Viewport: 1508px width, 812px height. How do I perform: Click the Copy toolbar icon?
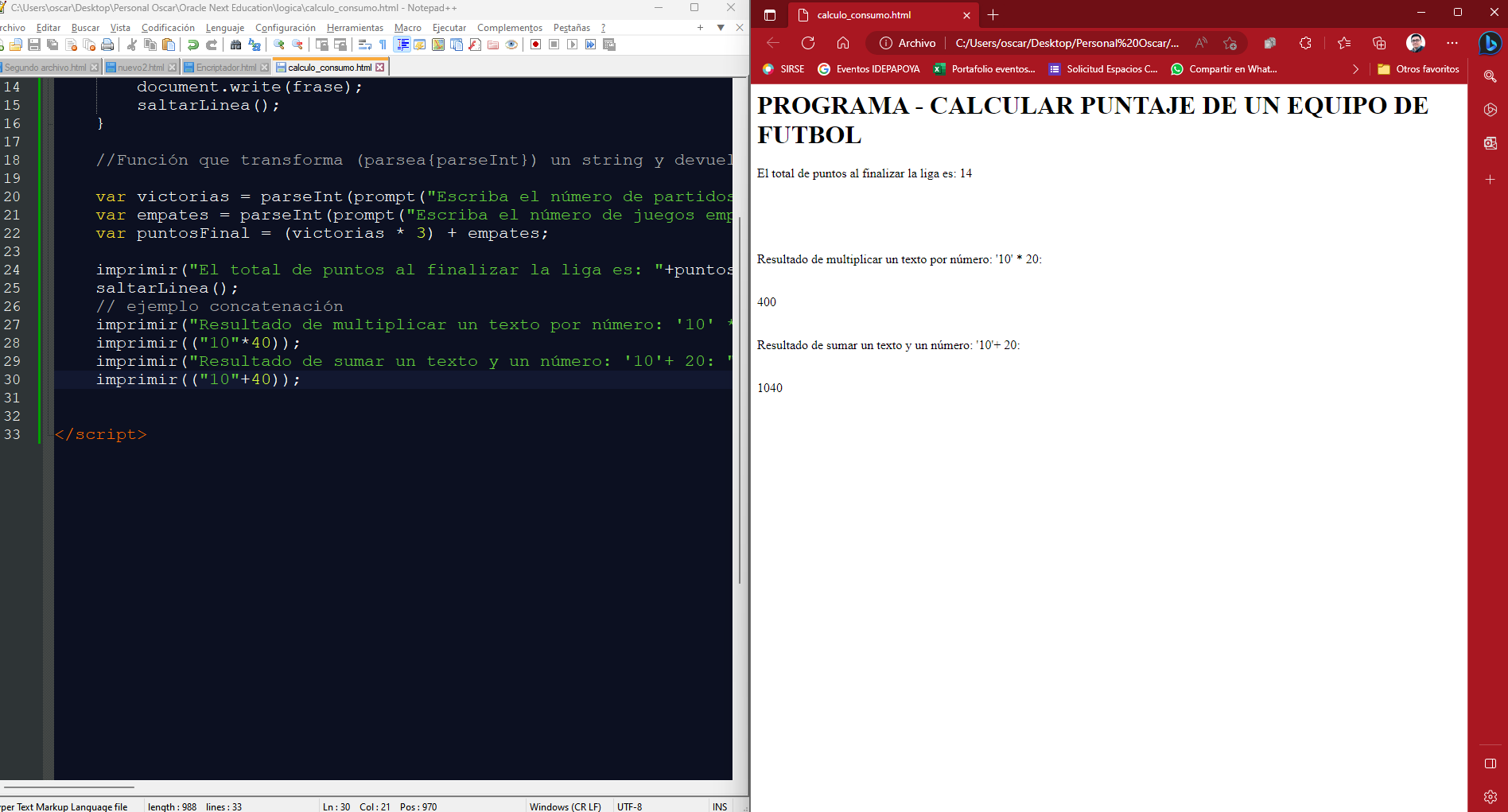click(150, 45)
